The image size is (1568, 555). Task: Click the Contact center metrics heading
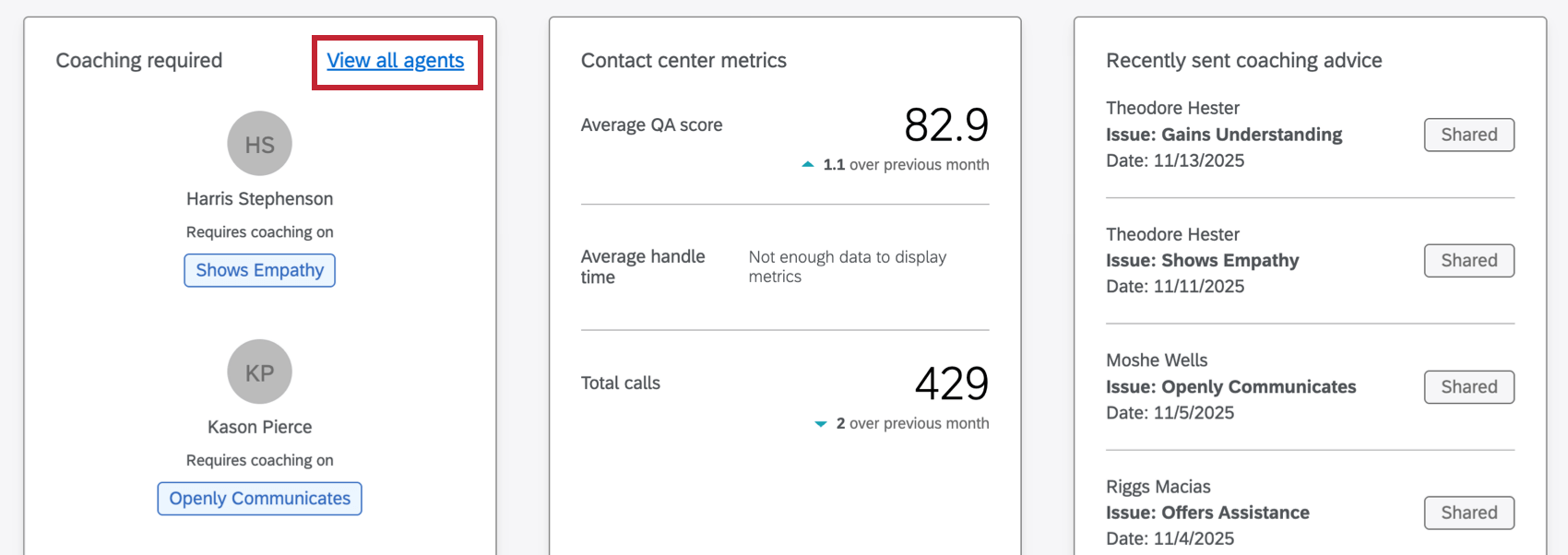[683, 60]
